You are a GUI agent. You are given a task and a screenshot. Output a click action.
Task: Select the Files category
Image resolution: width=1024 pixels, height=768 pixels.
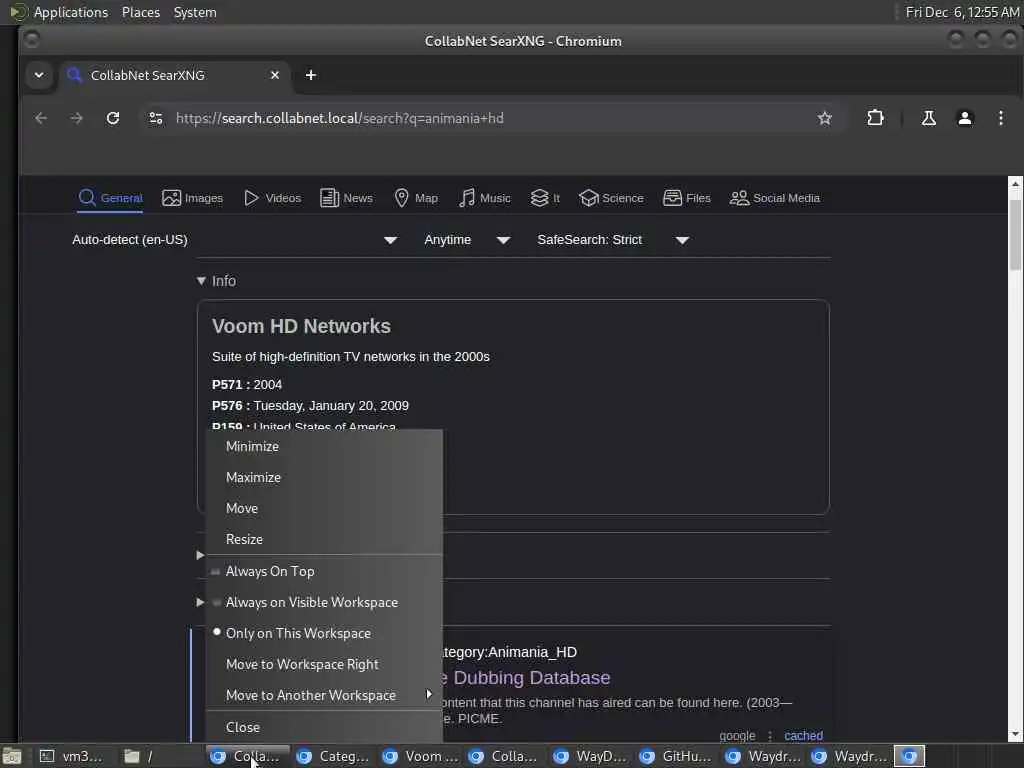coord(686,198)
